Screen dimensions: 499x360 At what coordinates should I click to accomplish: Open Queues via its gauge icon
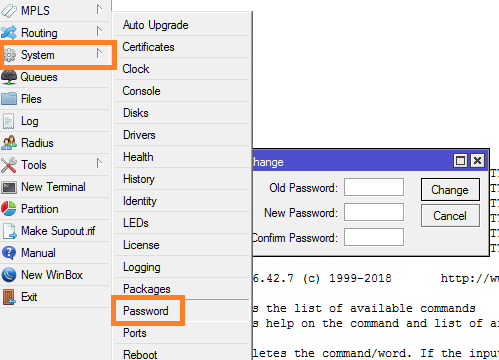point(9,77)
